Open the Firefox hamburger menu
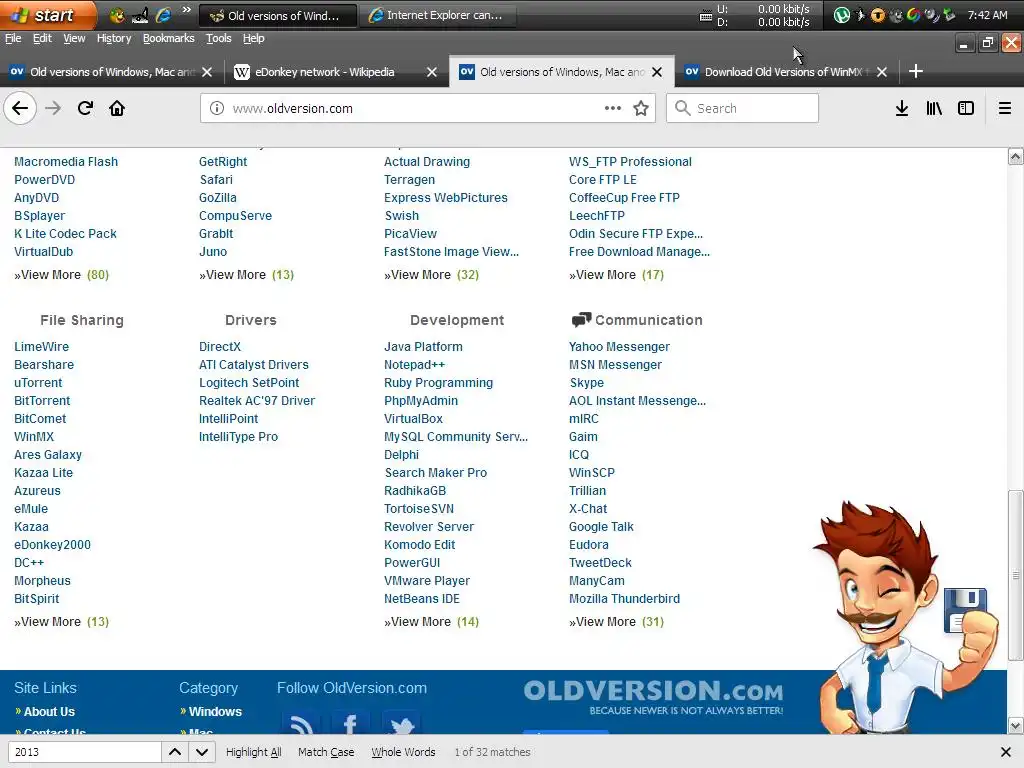Screen dimensions: 1024x768 coord(1005,108)
